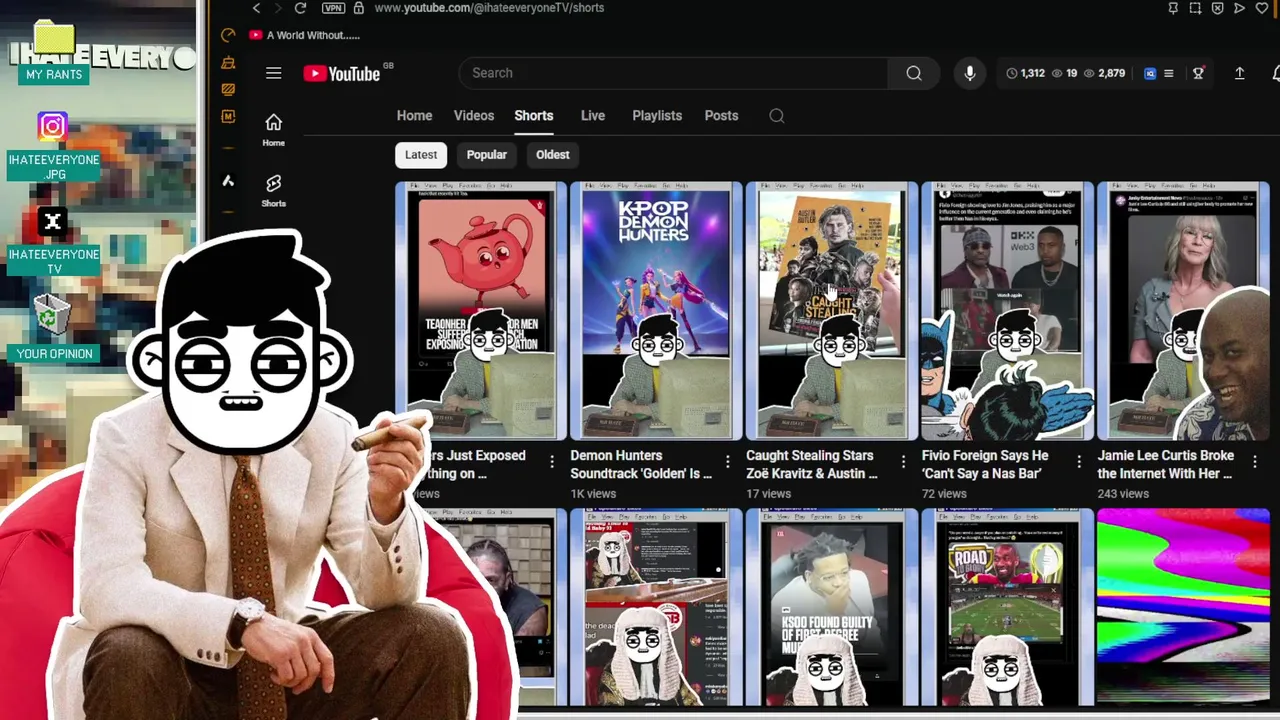Select the Latest sort chip
Screen dimensions: 1280x720
click(421, 155)
